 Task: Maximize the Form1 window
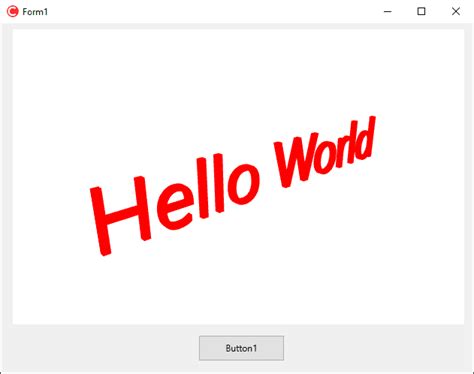click(x=421, y=11)
